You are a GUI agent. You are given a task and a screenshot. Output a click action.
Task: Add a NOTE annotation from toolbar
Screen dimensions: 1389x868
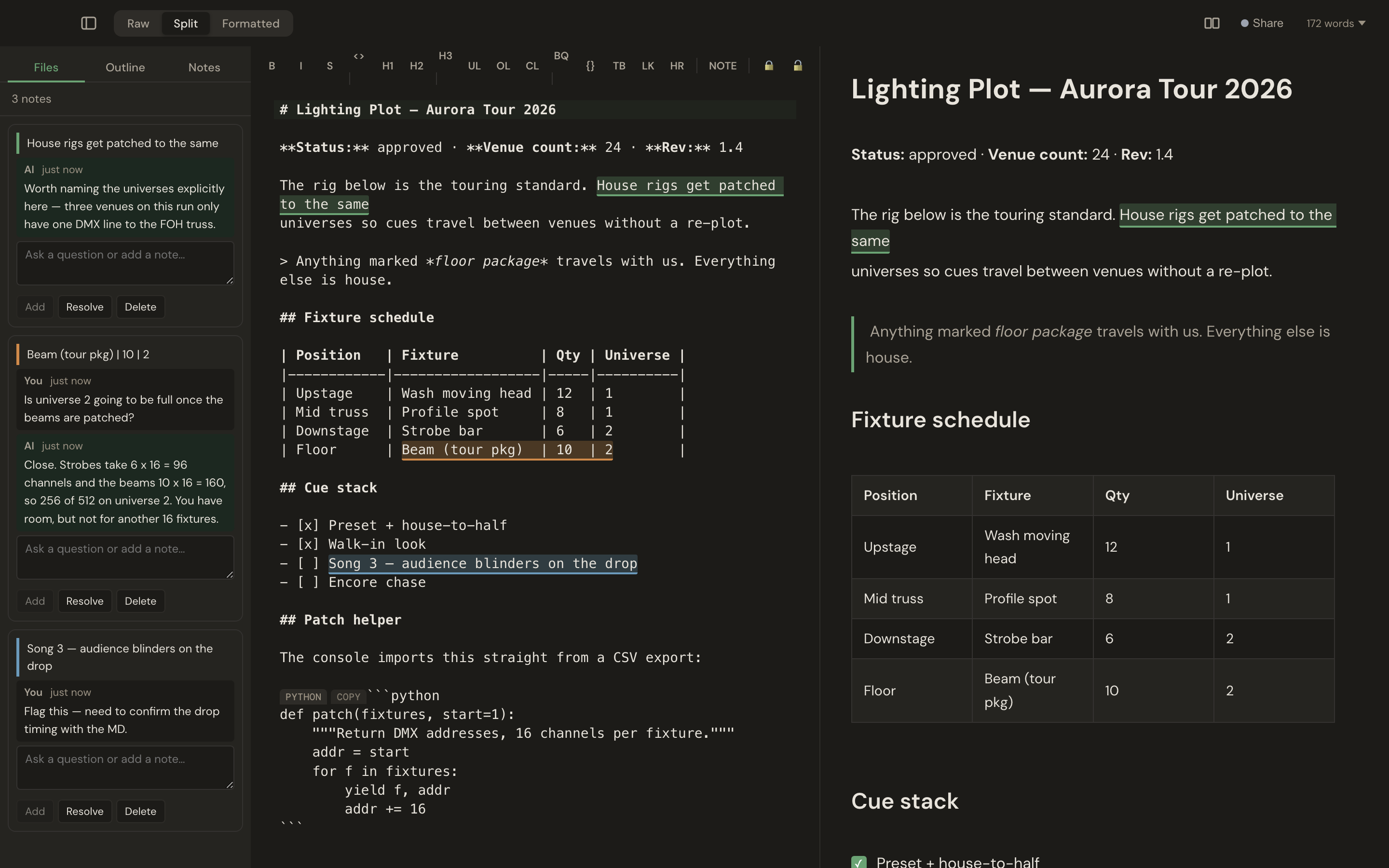(722, 66)
